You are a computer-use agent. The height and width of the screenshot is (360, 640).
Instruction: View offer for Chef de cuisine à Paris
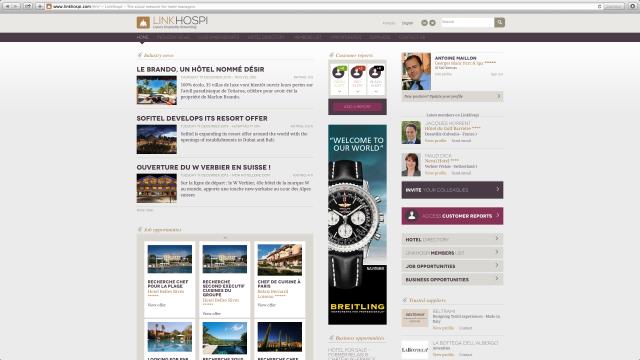[x=267, y=305]
